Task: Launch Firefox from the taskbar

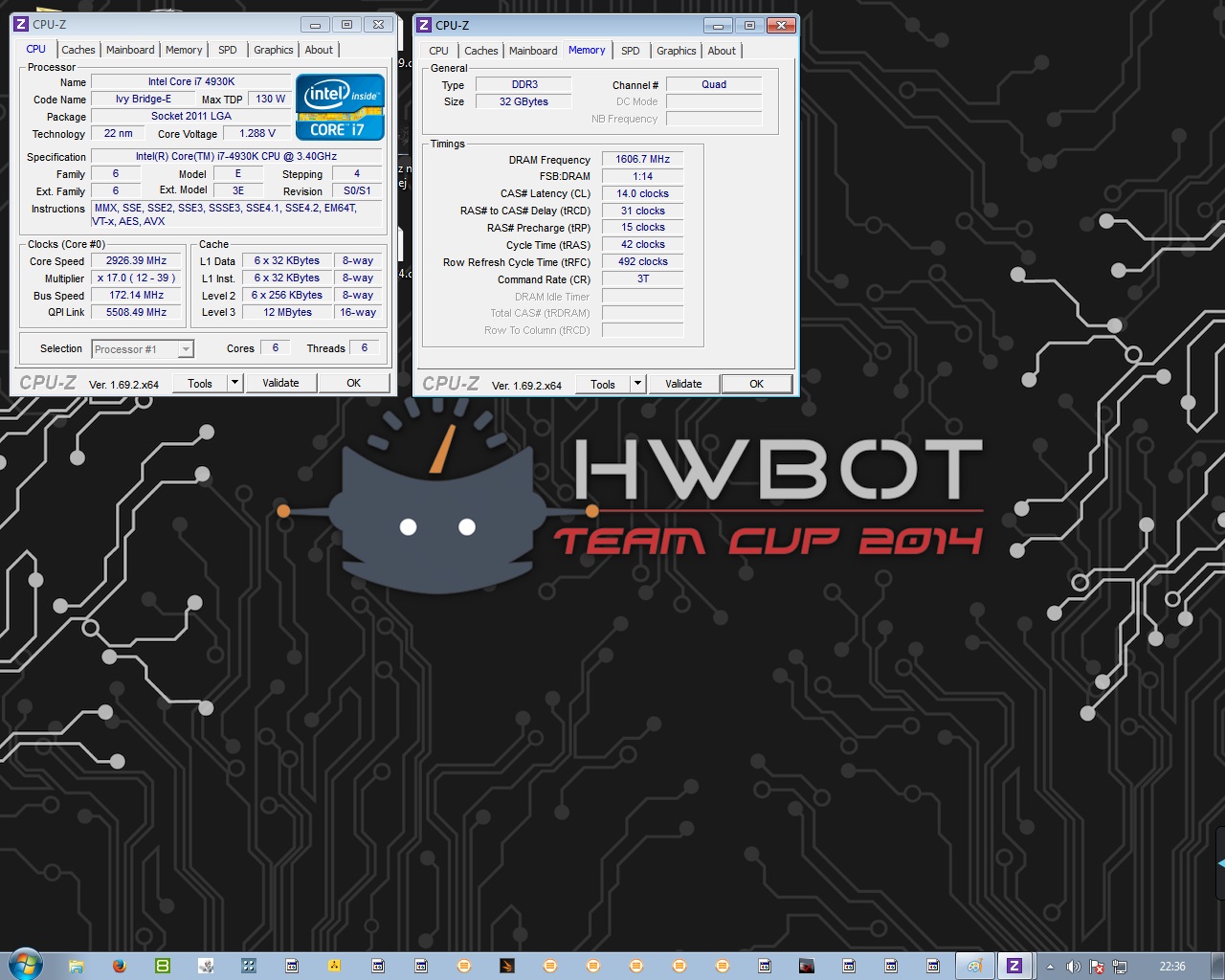Action: pos(119,966)
